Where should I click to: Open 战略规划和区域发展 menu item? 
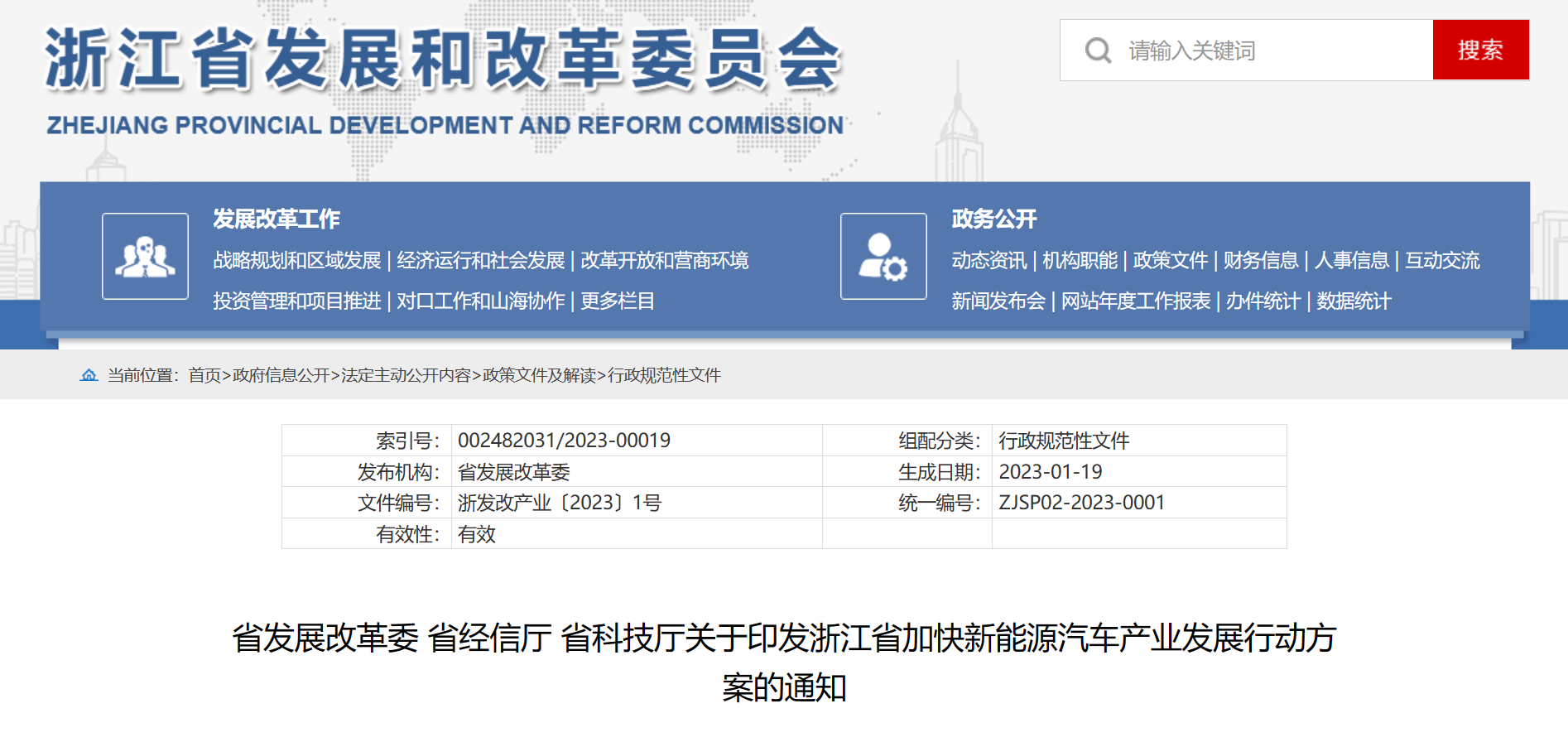[x=297, y=261]
